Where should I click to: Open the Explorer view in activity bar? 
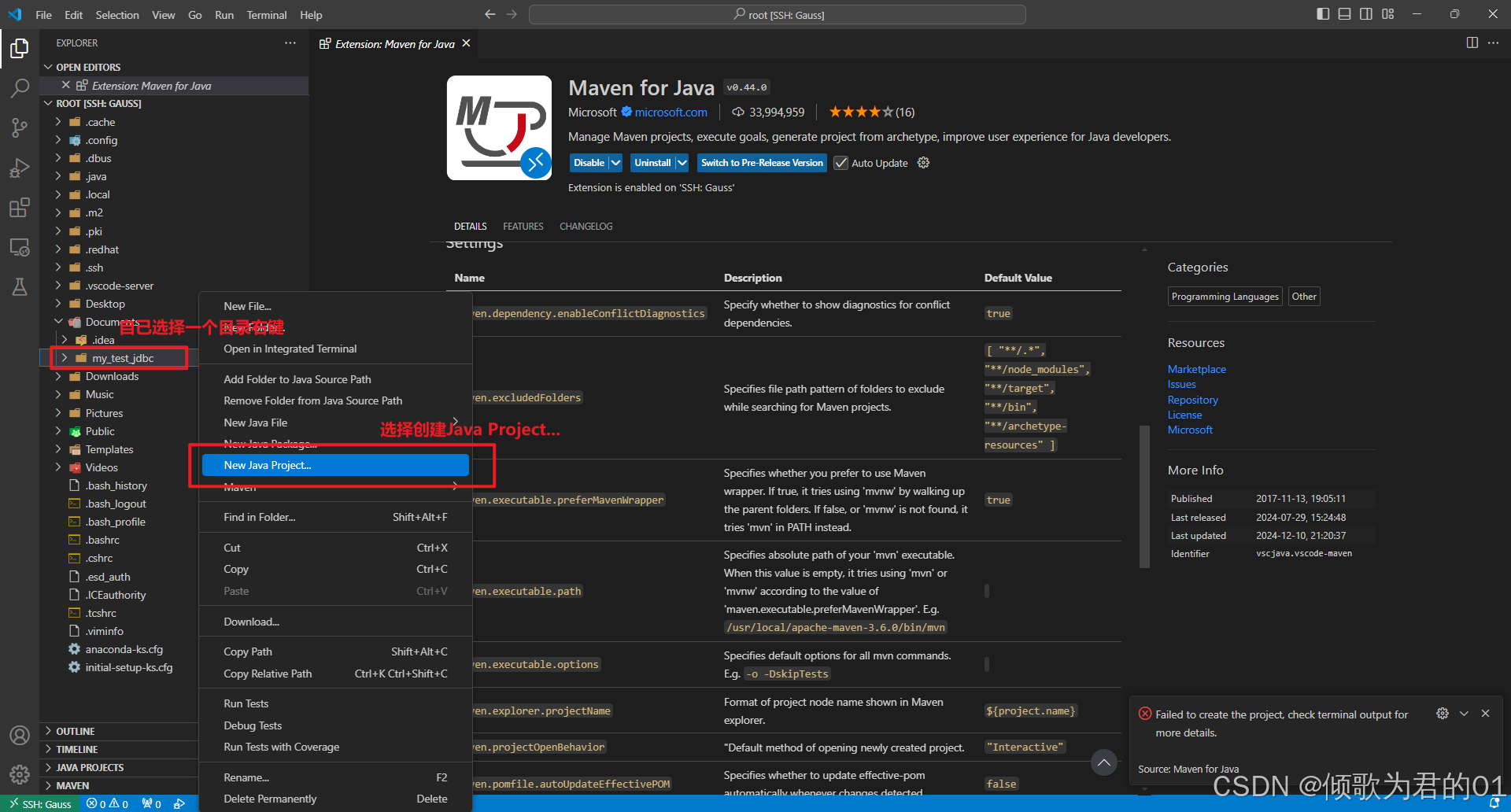click(x=20, y=49)
